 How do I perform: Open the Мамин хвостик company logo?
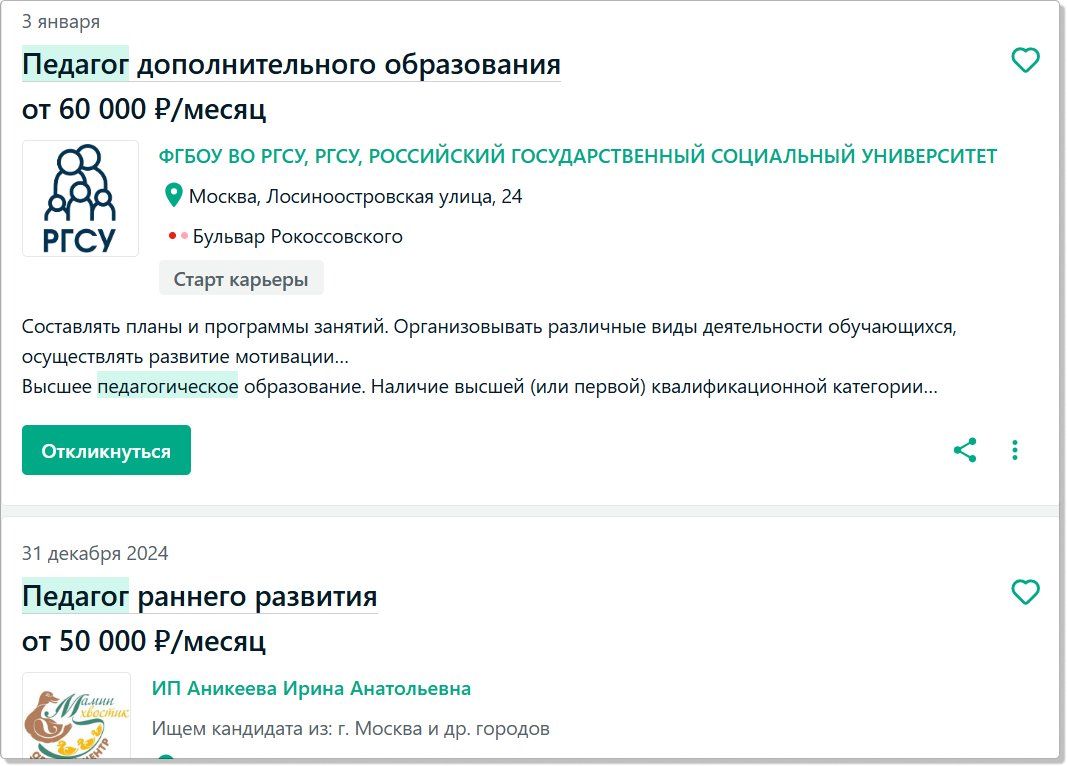pos(76,716)
